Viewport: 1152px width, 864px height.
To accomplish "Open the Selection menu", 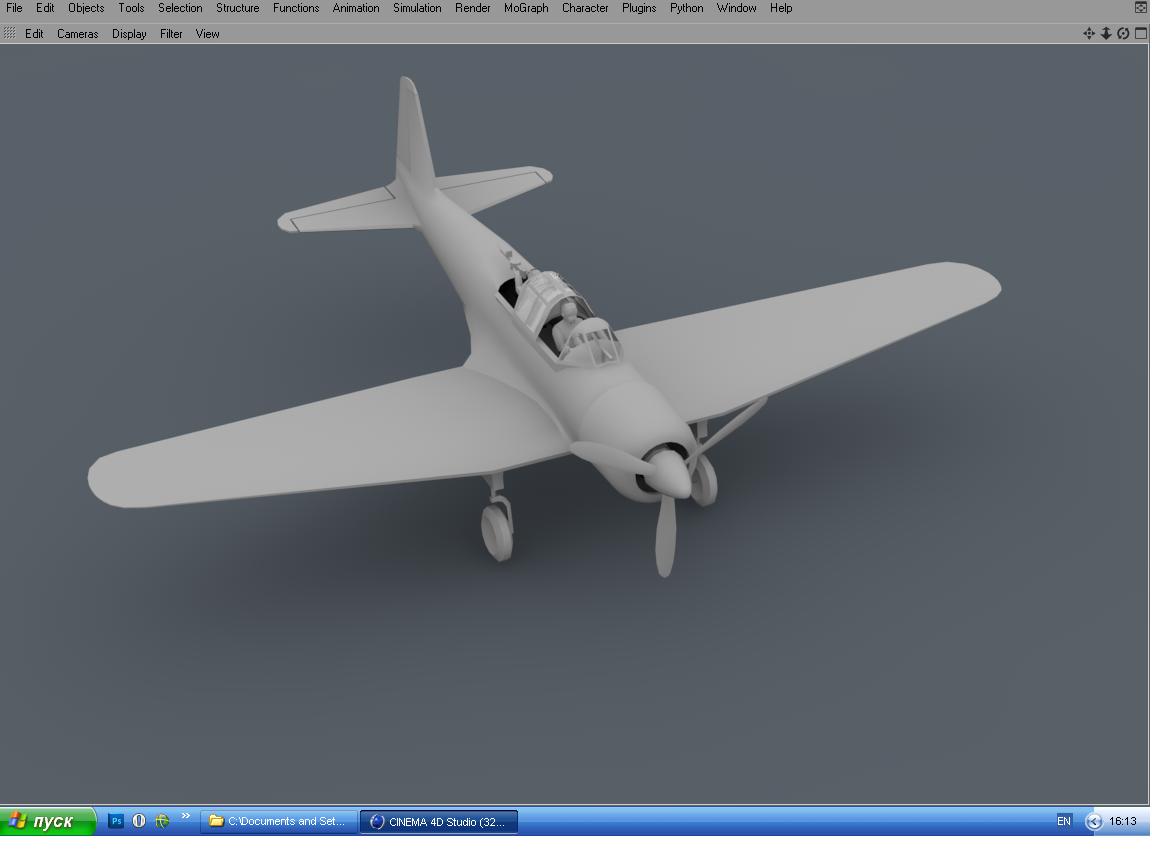I will pos(180,8).
